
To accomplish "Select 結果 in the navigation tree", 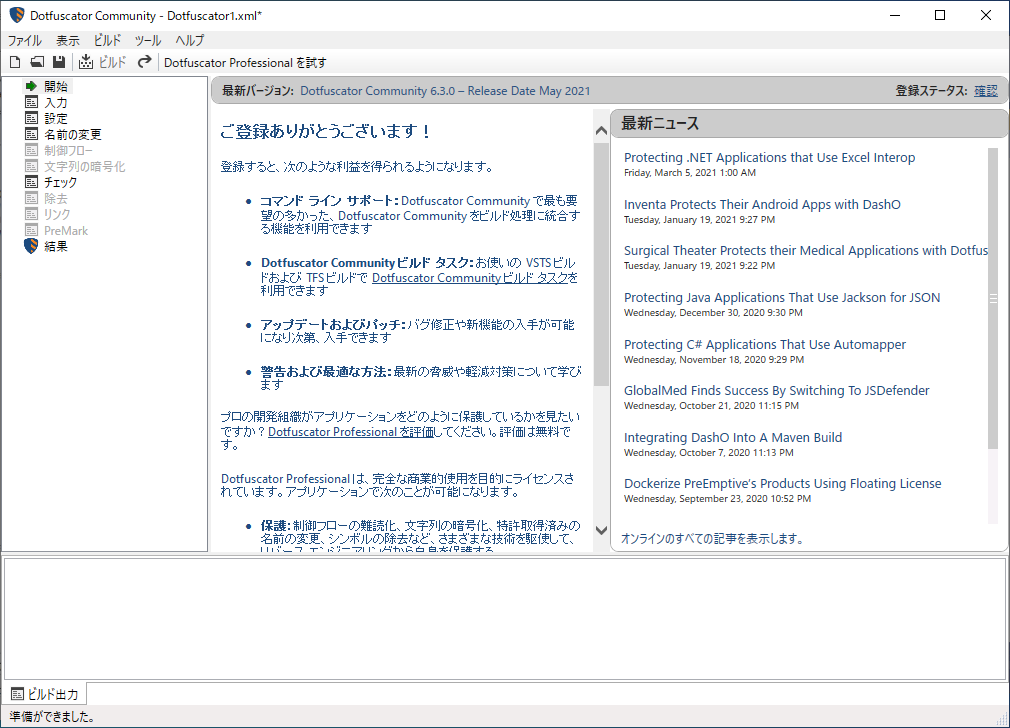I will [56, 246].
